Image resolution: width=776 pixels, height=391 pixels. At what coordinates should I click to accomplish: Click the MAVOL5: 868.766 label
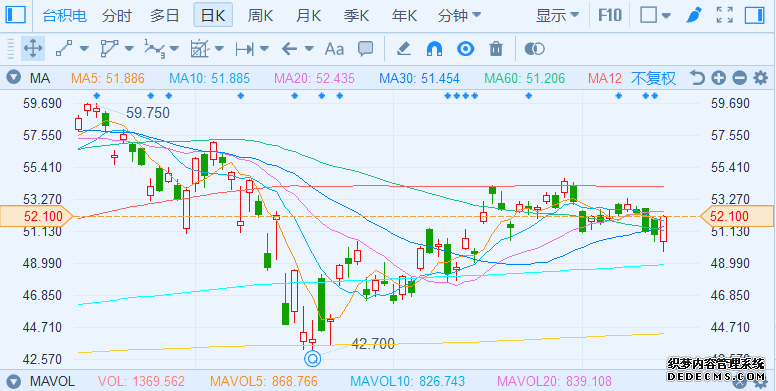tap(264, 381)
